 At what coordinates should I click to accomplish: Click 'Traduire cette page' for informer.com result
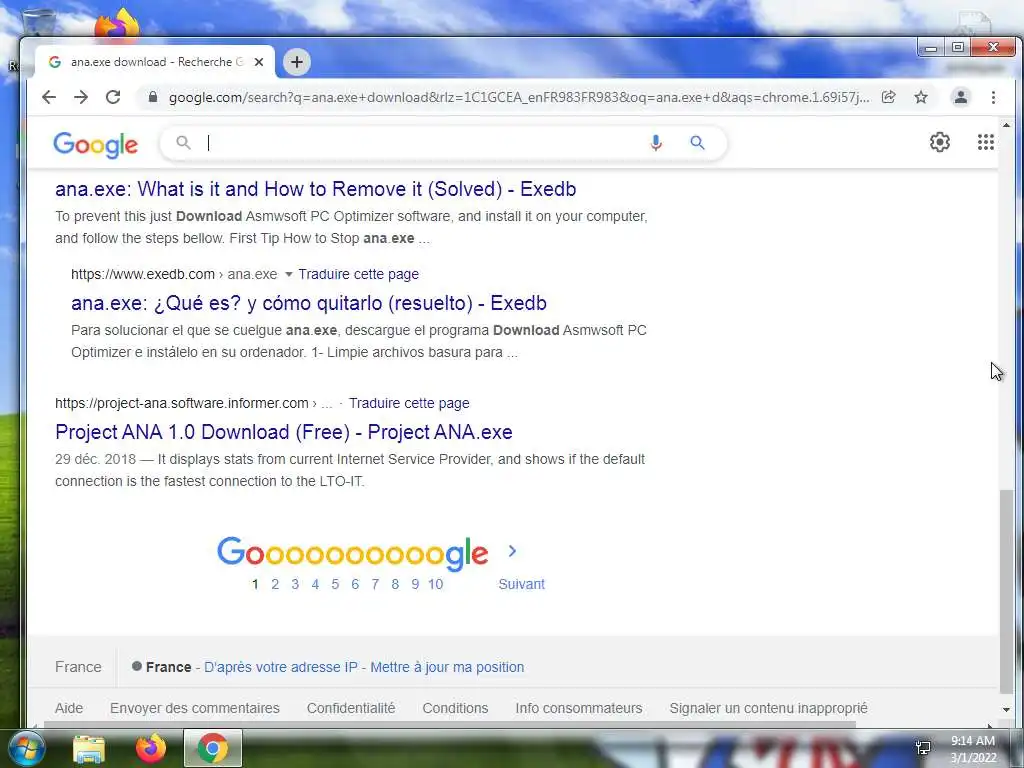pos(409,403)
